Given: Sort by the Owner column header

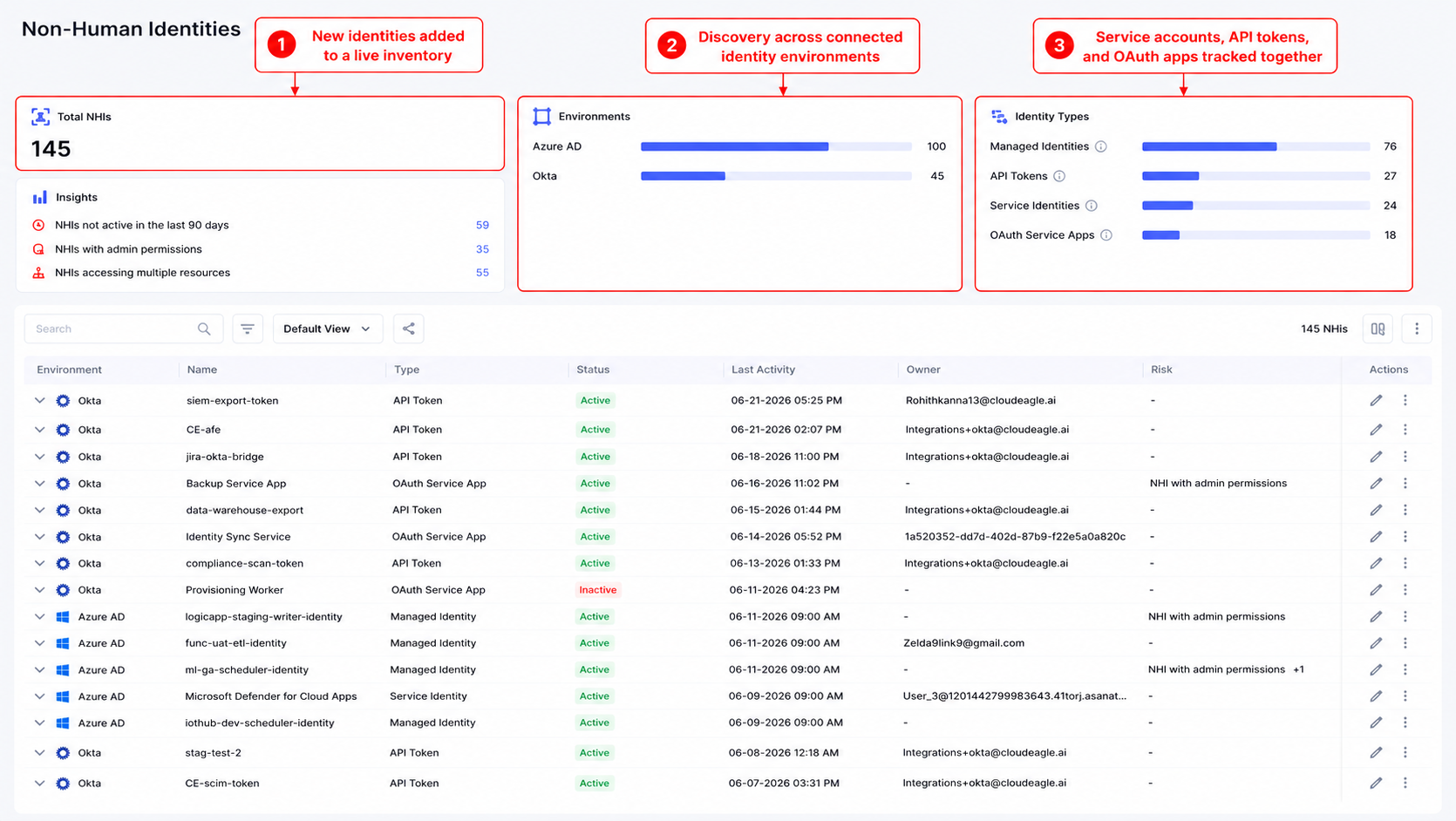Looking at the screenshot, I should tap(923, 370).
